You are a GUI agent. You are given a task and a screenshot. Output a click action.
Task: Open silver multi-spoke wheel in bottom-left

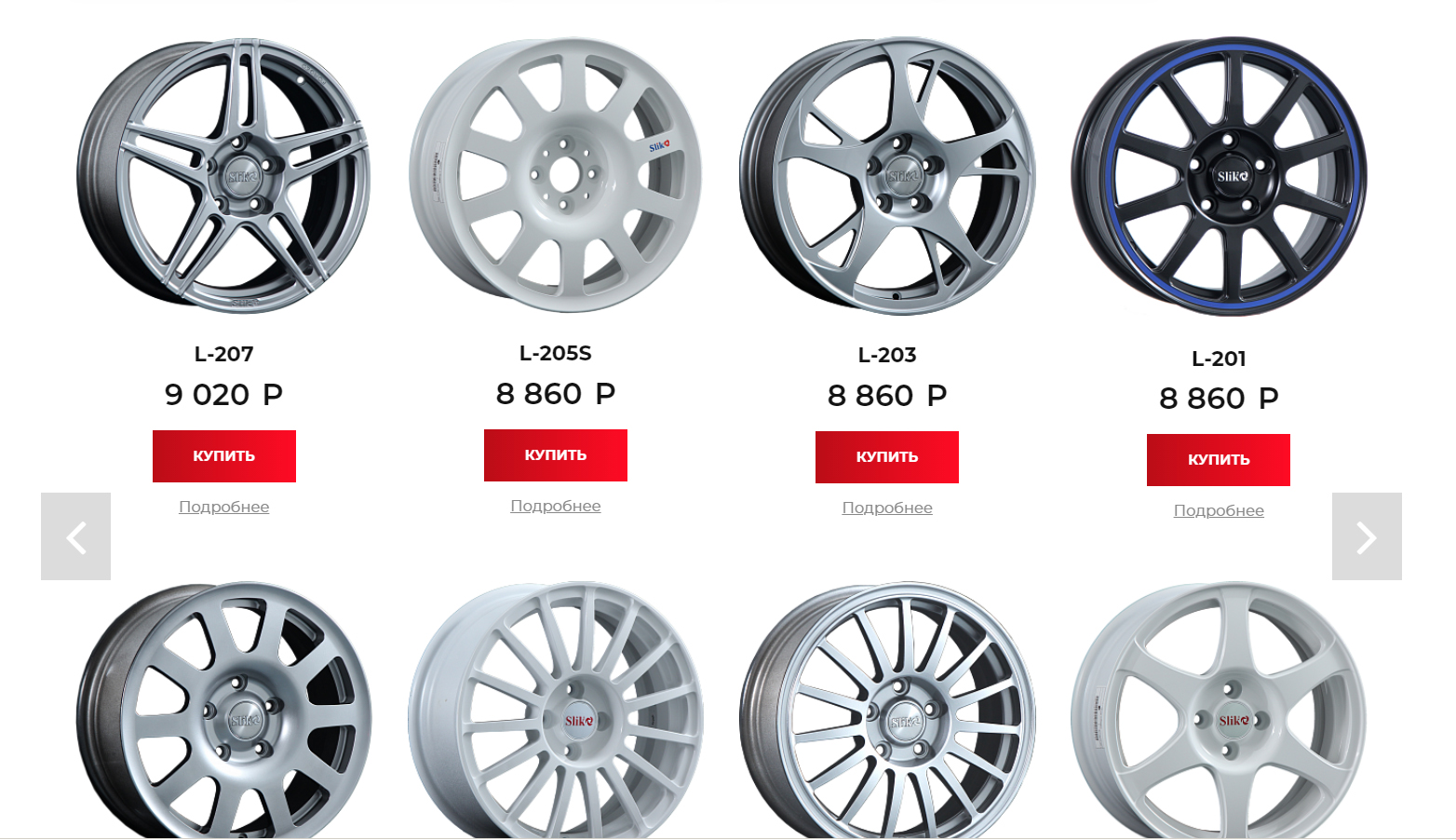click(x=223, y=711)
